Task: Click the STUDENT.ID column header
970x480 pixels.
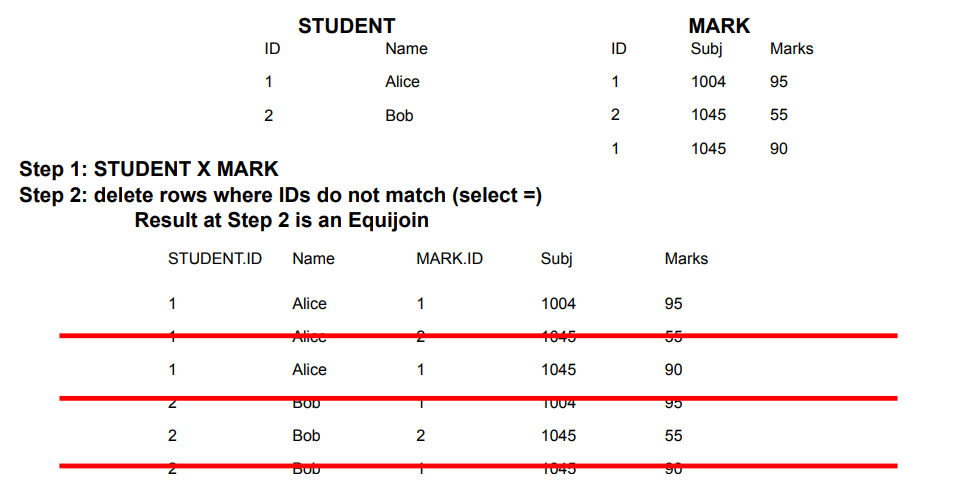Action: pos(215,259)
